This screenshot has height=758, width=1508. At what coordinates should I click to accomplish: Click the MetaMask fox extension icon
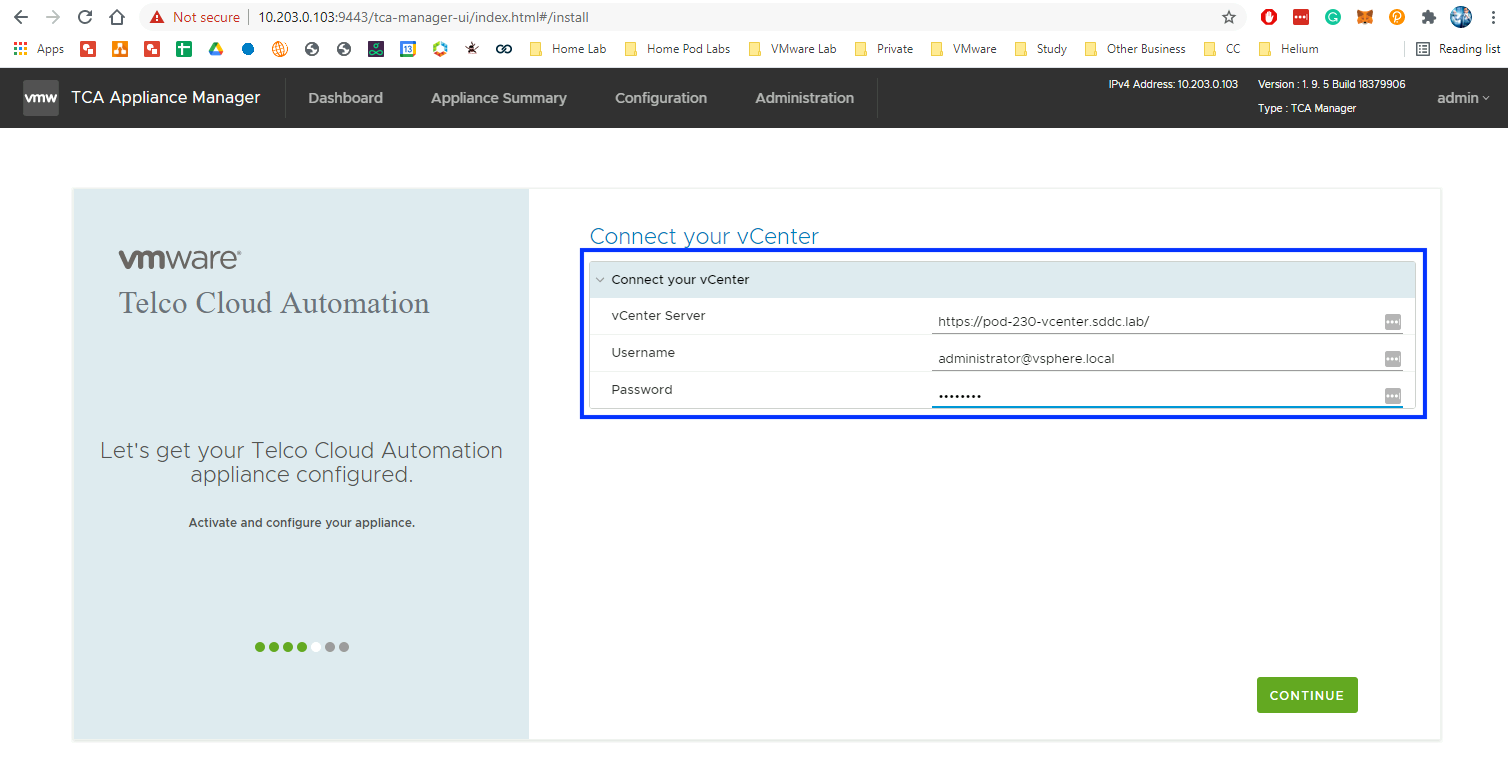[1364, 17]
